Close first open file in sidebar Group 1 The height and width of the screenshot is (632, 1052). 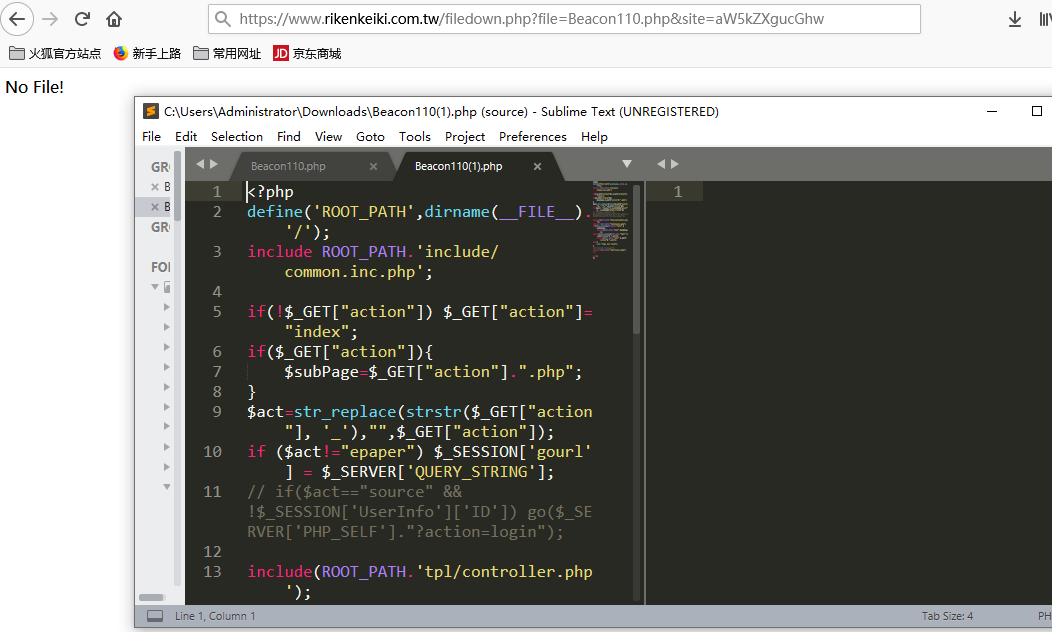(155, 187)
